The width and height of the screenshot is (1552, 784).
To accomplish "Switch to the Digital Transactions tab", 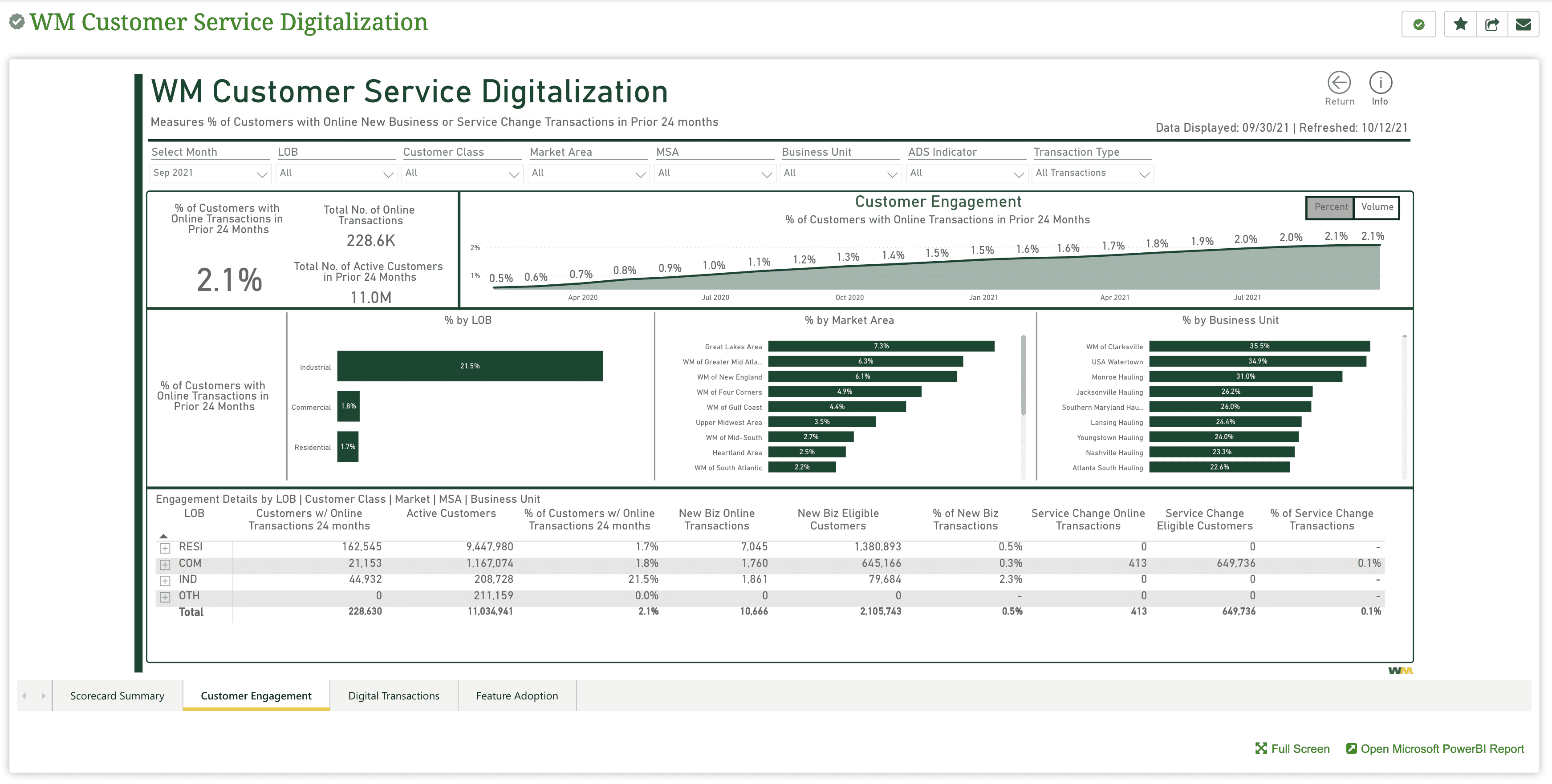I will pos(394,695).
